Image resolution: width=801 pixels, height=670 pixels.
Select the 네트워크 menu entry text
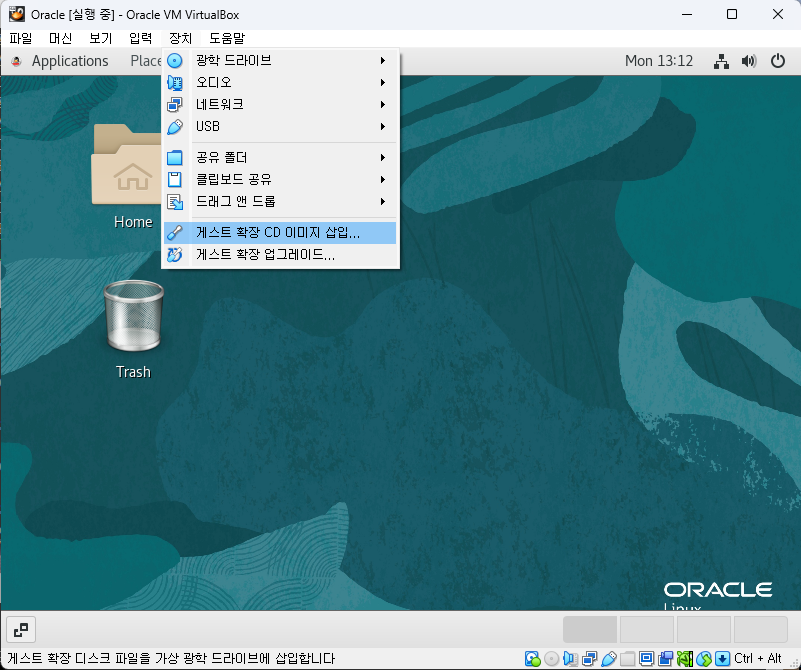[220, 105]
